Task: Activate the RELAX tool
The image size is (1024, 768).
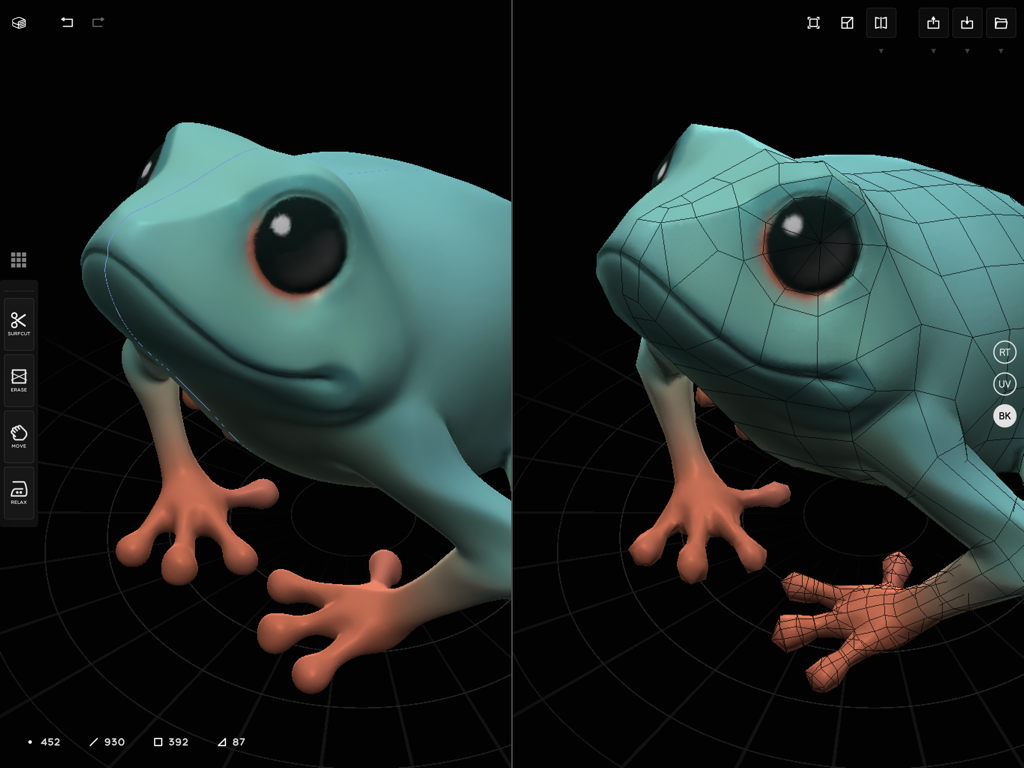Action: 18,488
